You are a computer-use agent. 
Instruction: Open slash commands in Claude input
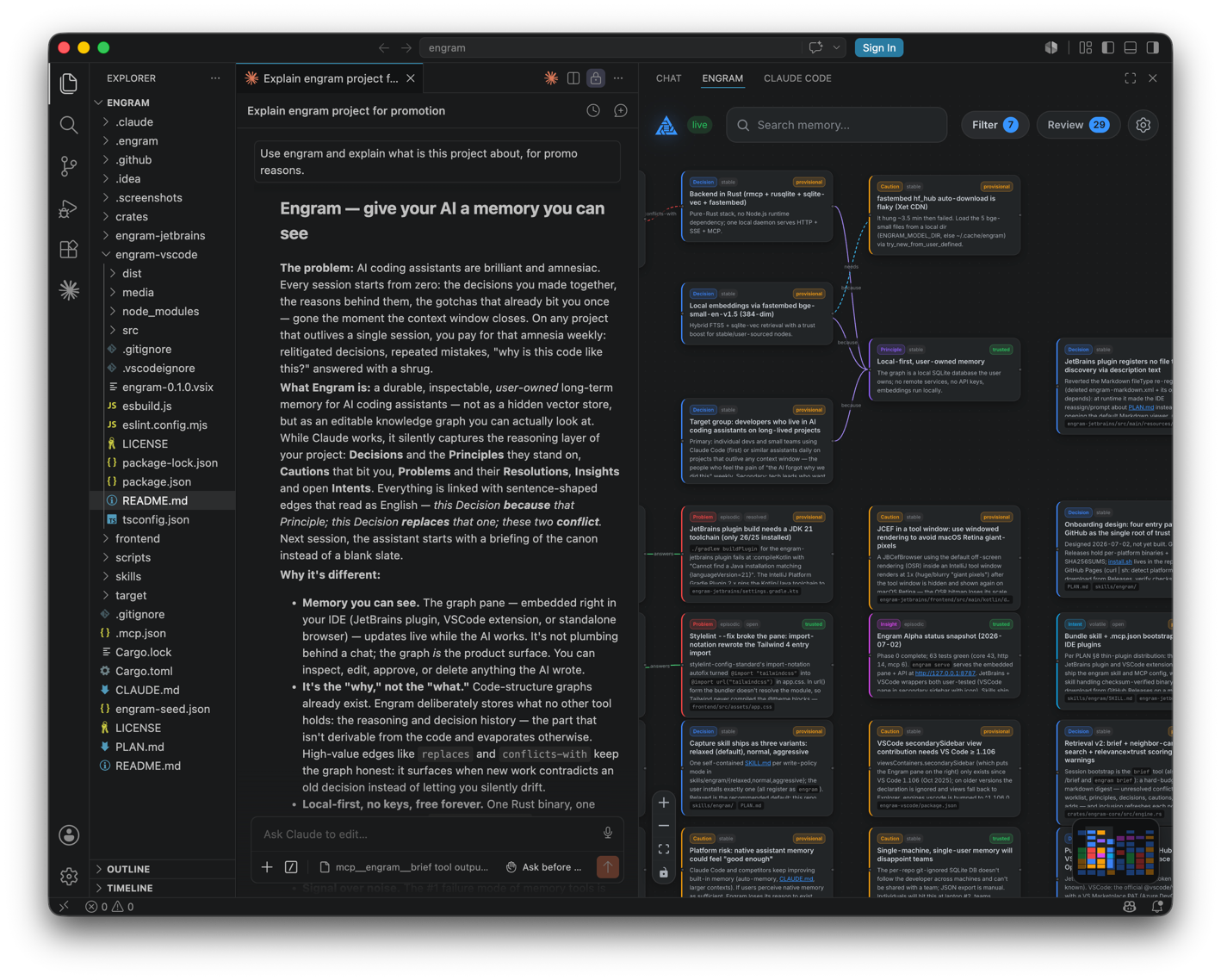(291, 867)
